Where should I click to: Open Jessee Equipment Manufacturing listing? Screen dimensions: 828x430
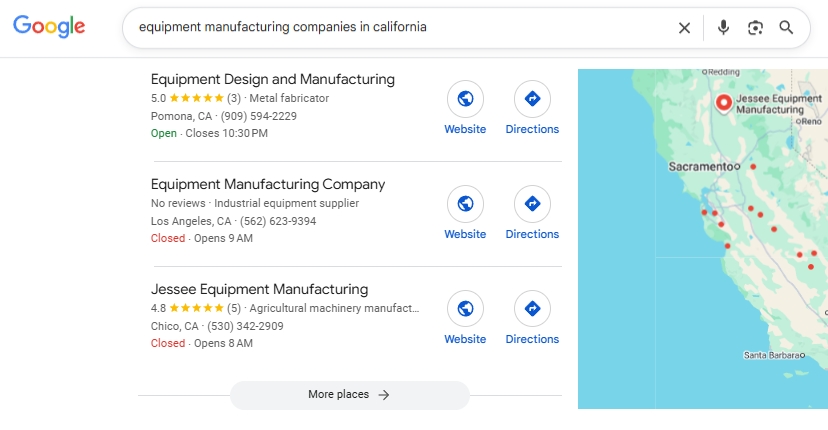[259, 289]
